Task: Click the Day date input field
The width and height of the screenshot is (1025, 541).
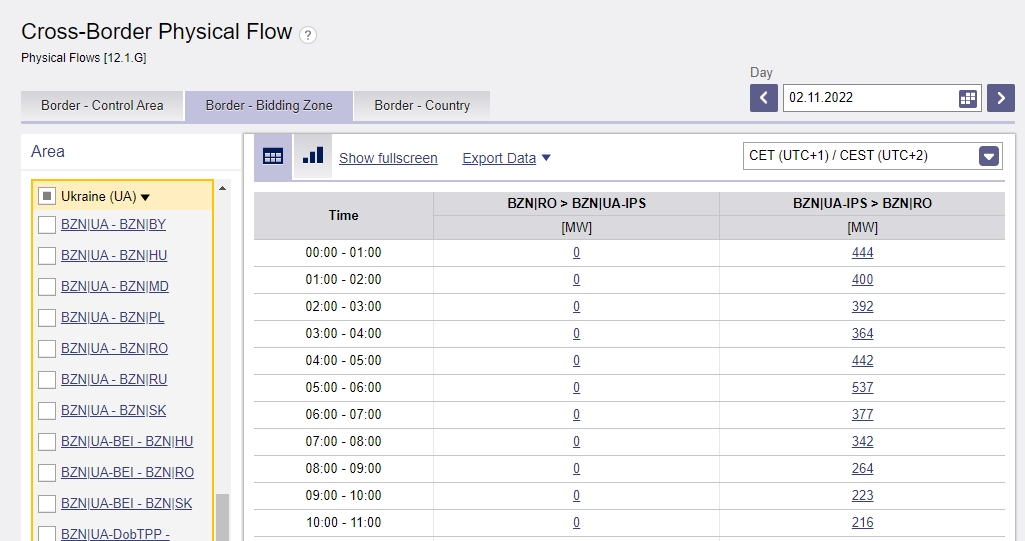Action: click(871, 98)
